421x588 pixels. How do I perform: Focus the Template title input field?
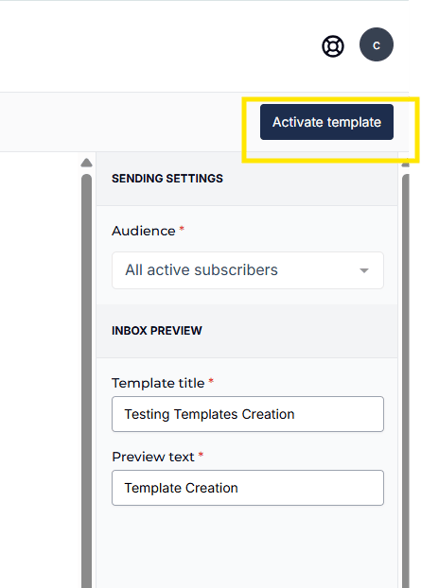coord(247,414)
